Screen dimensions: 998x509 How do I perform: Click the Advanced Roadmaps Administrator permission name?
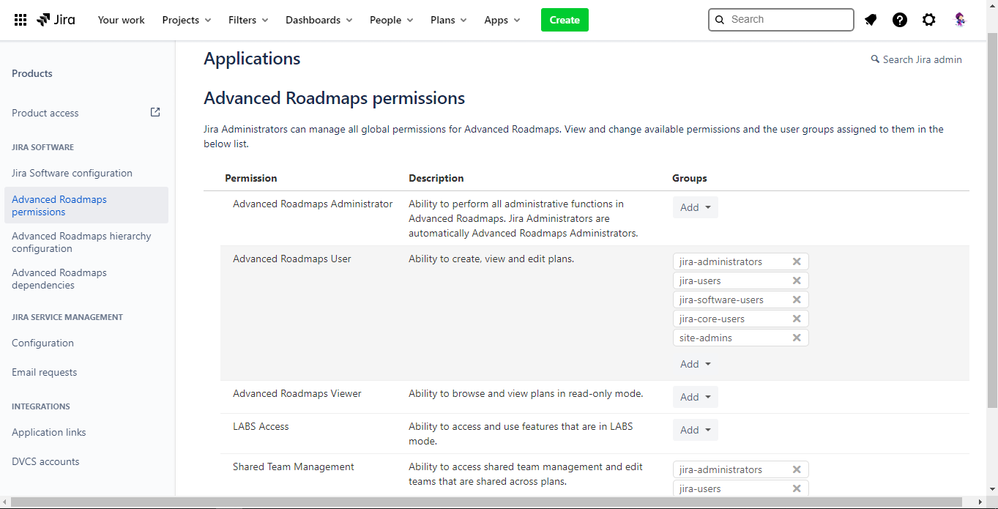313,204
